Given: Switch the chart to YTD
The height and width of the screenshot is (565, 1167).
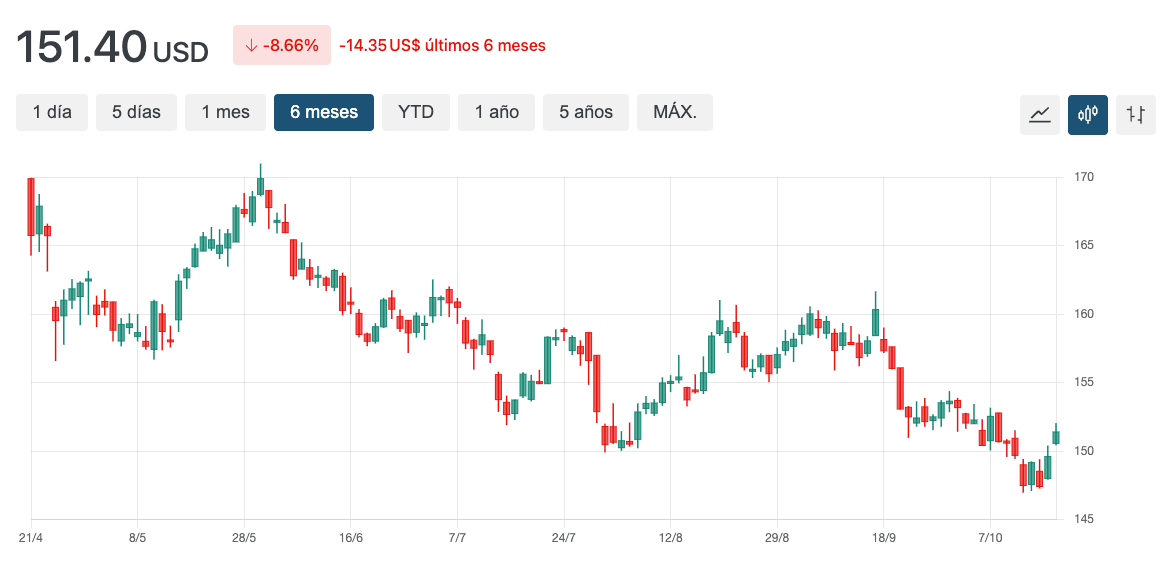Looking at the screenshot, I should pyautogui.click(x=416, y=113).
